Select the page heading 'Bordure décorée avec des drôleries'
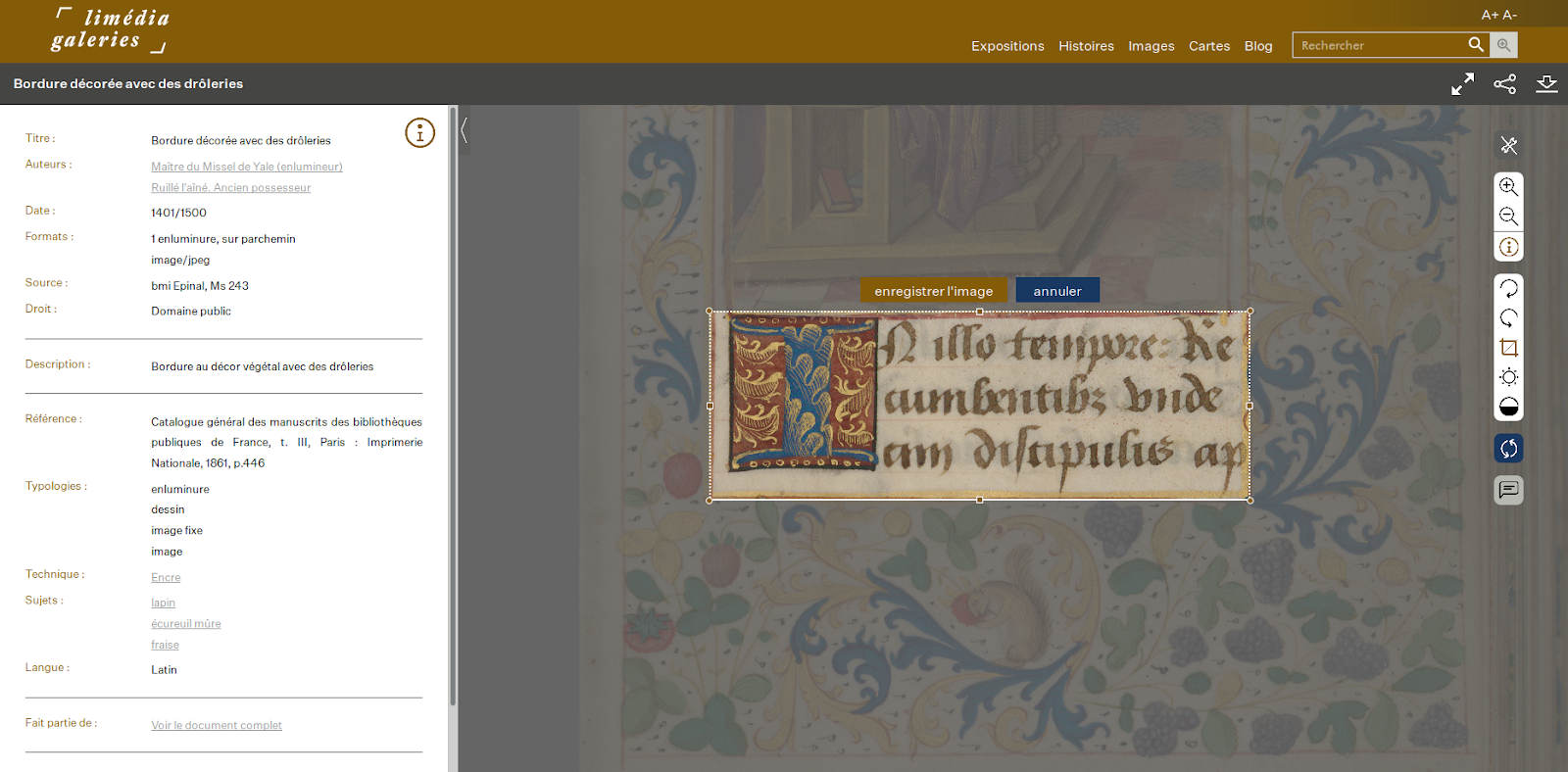 pos(128,84)
